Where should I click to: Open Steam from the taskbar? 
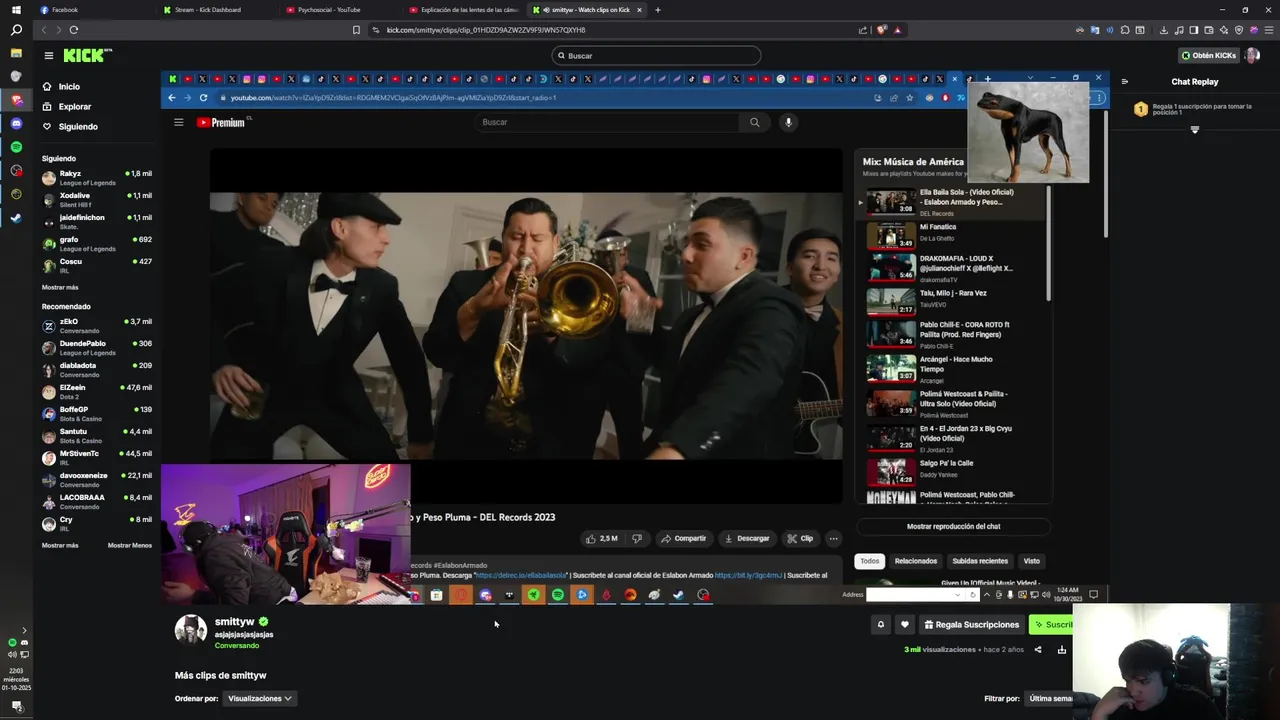coord(16,218)
